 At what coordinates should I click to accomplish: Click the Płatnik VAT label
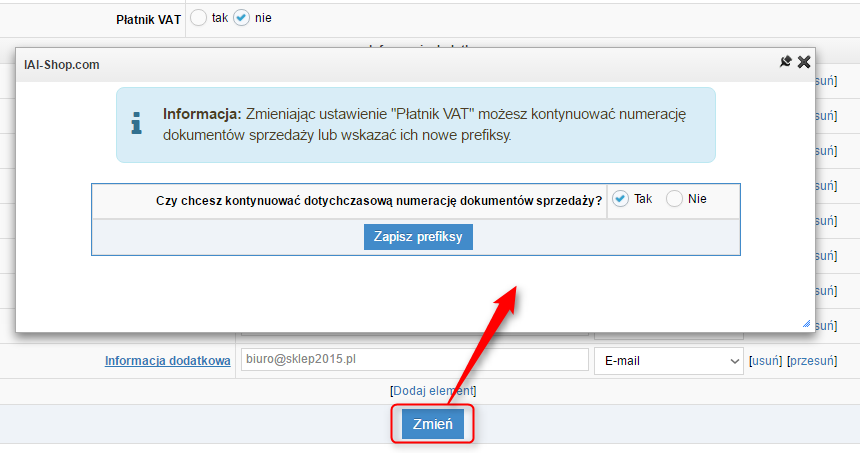tap(148, 20)
